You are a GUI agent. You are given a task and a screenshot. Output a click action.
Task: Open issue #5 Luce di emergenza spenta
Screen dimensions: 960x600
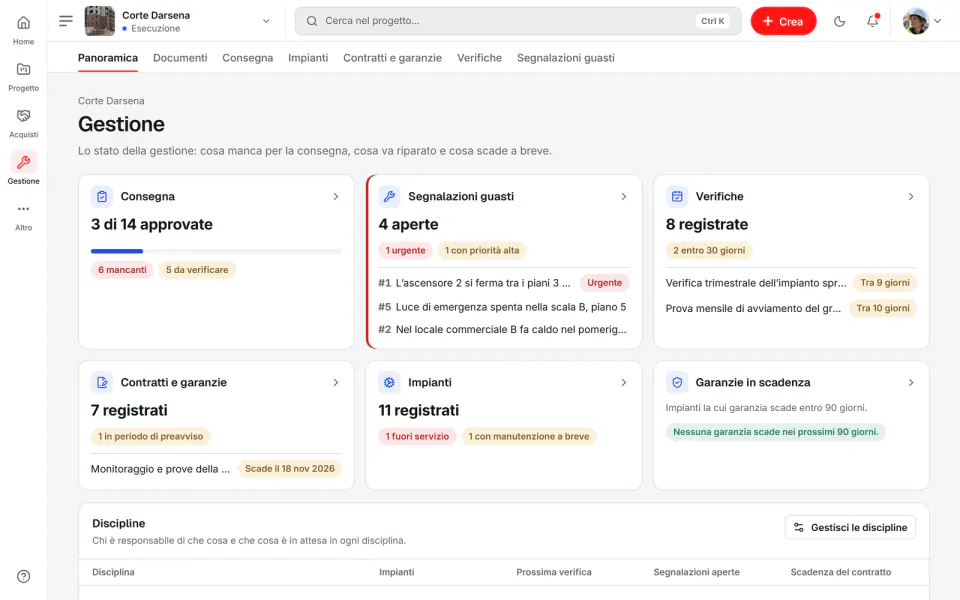[x=504, y=307]
